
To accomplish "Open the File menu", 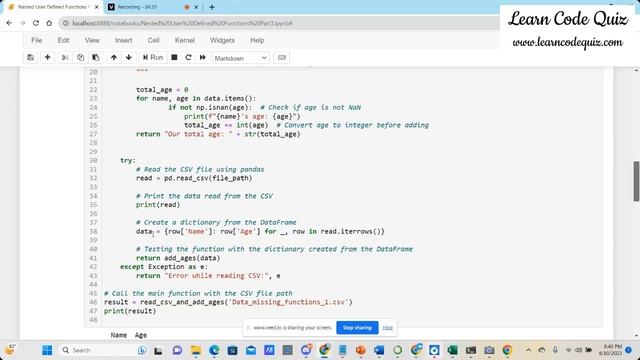I will pos(37,40).
